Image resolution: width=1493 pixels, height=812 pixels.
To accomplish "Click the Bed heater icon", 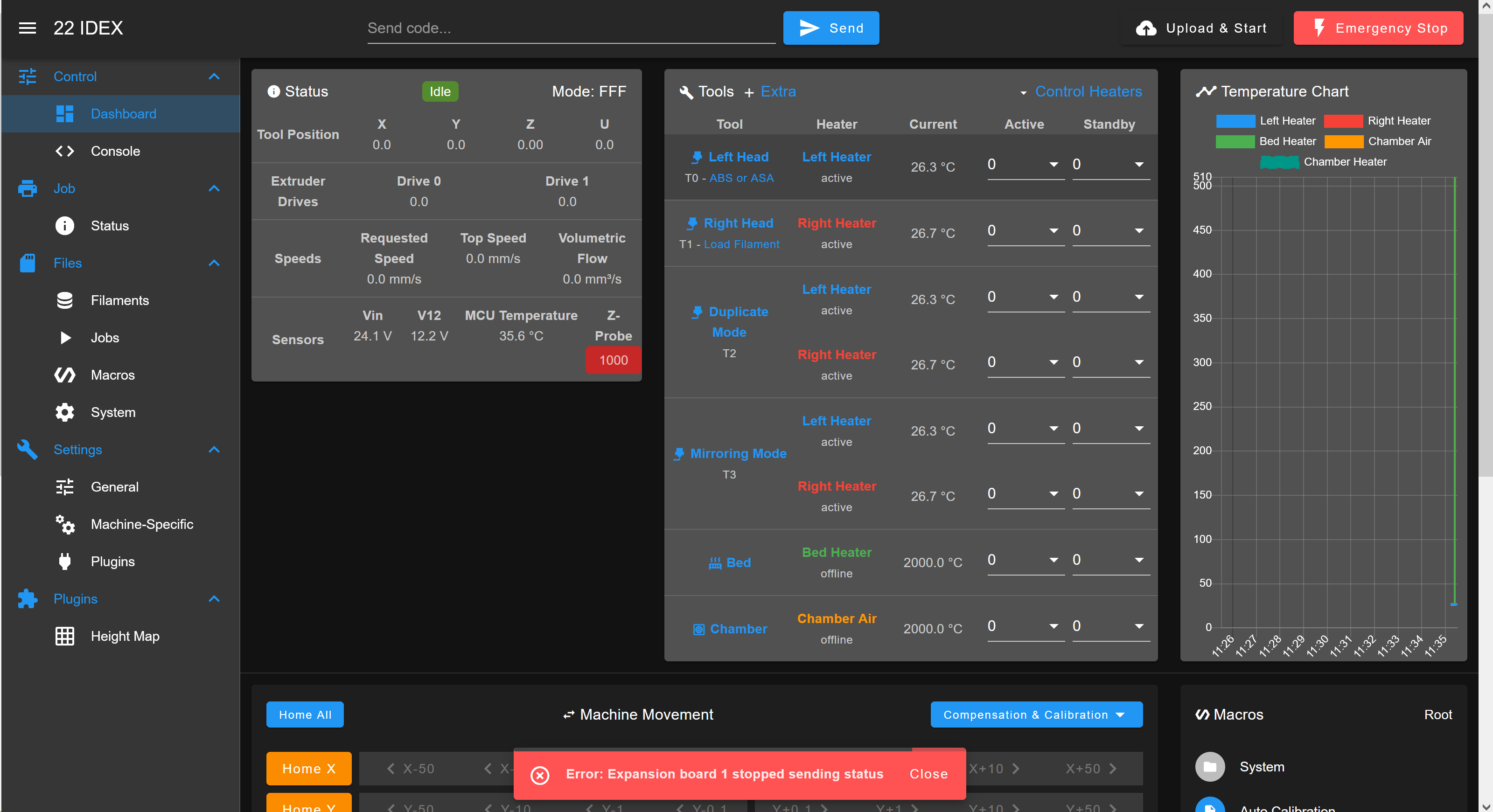I will (x=715, y=563).
